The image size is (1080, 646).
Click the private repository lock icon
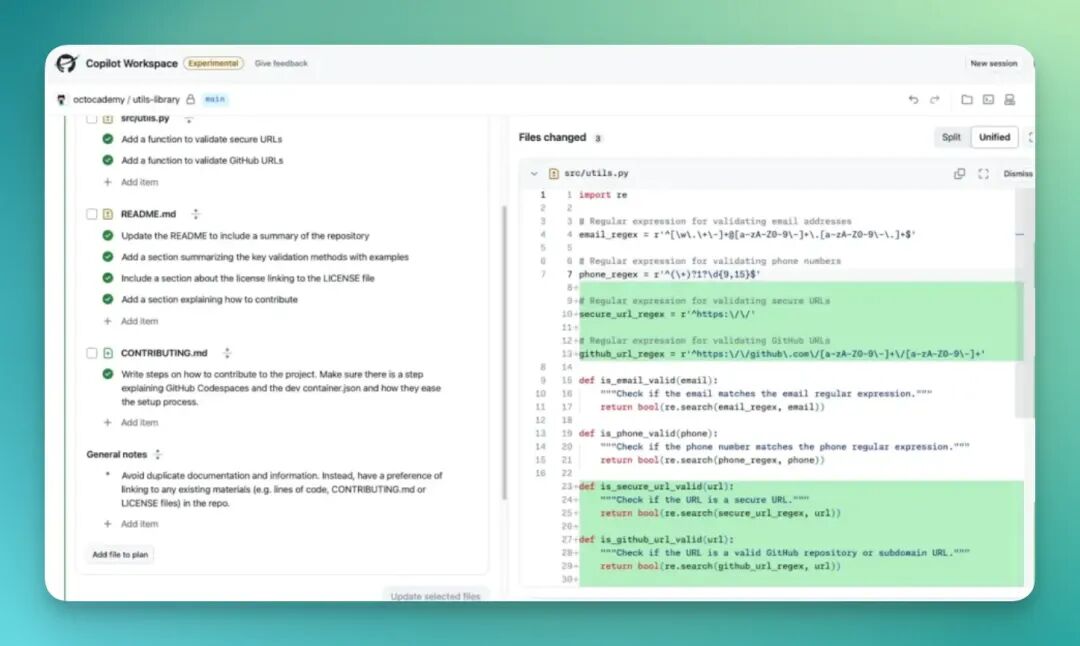(x=191, y=99)
